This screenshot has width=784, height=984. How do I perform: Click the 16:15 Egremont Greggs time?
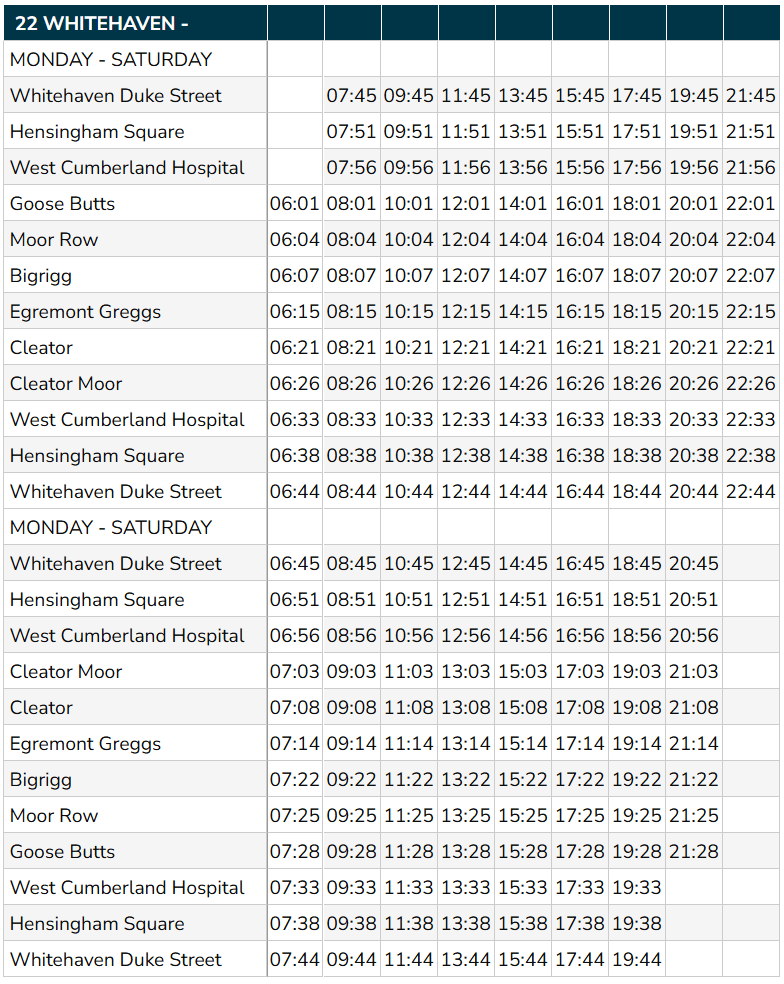tap(580, 312)
